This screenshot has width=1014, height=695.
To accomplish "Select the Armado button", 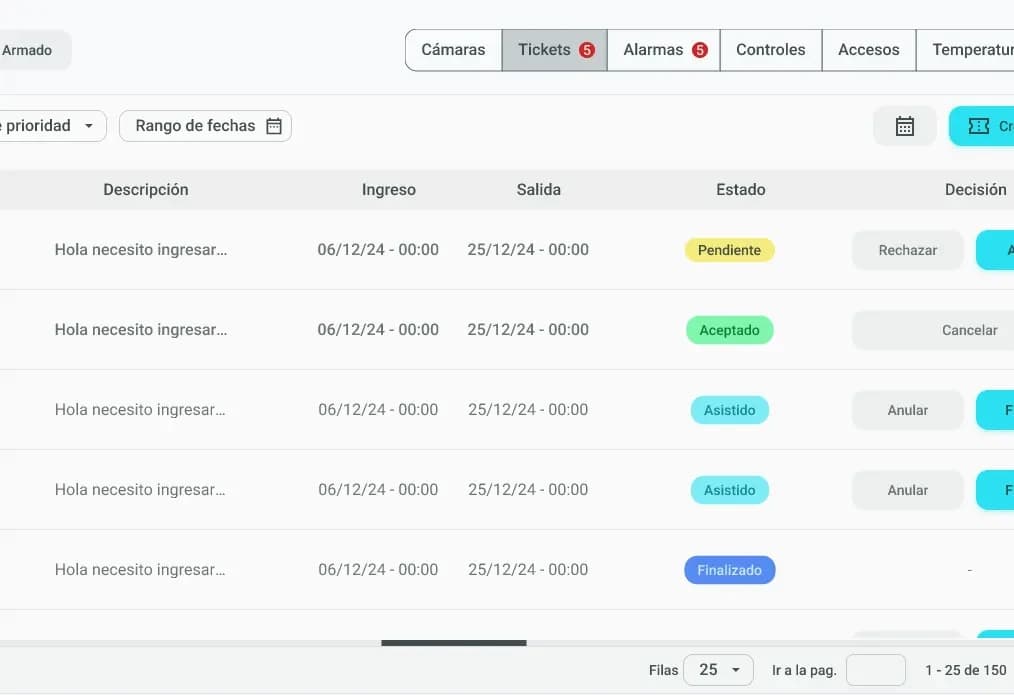I will [x=28, y=49].
